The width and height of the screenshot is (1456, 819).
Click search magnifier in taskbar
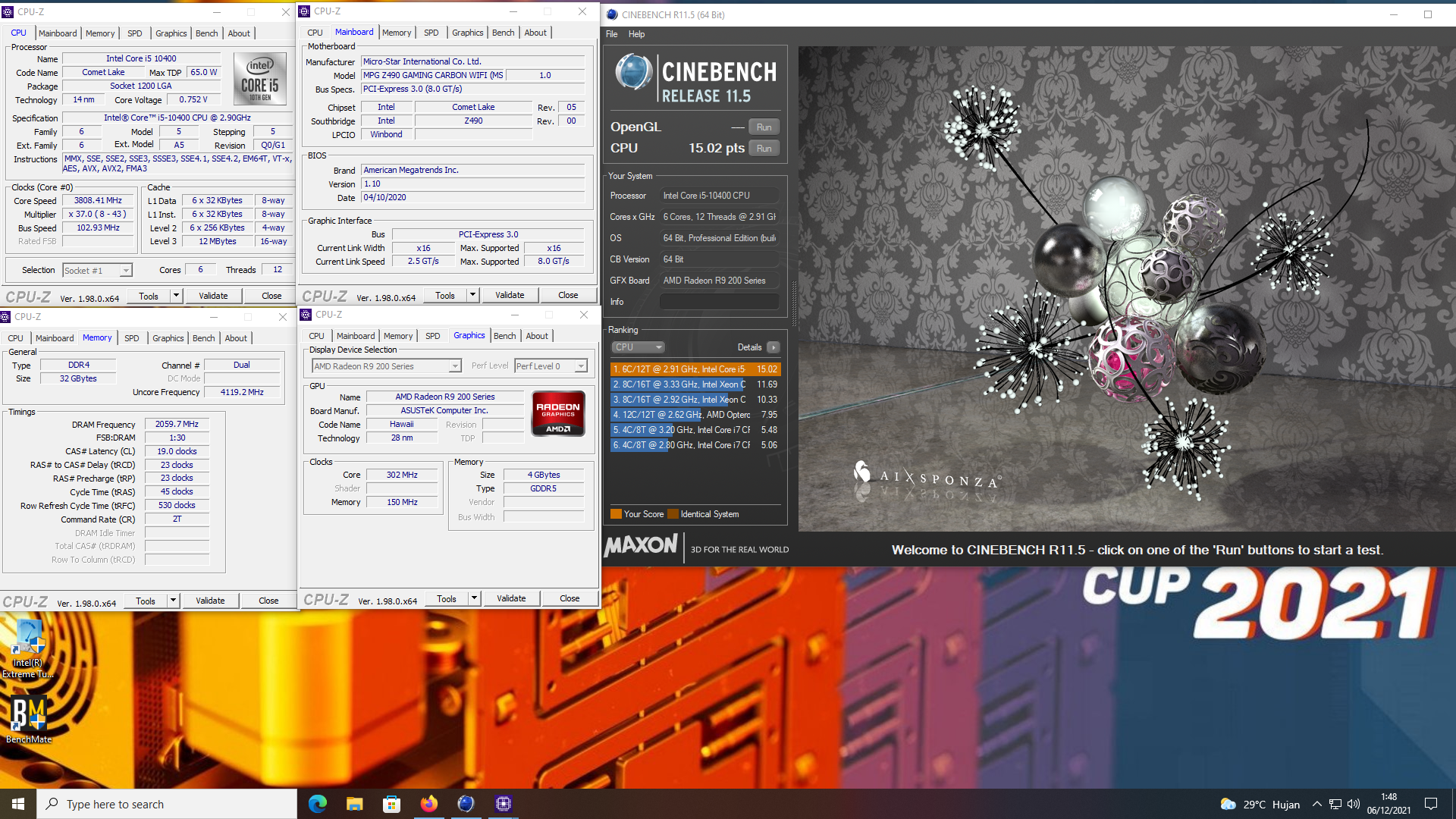52,804
